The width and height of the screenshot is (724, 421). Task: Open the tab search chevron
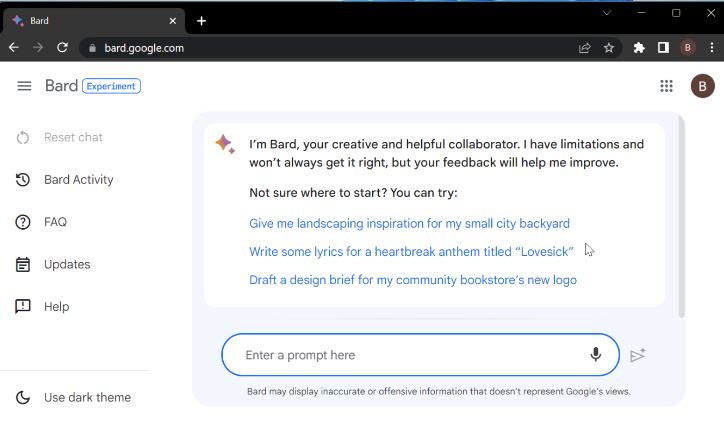[x=607, y=13]
